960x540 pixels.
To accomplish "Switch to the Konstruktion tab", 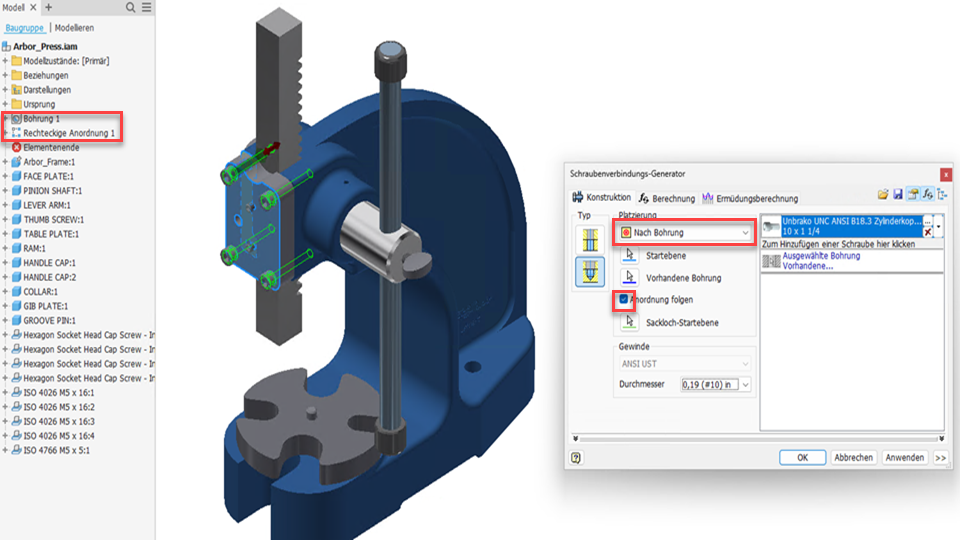I will click(x=602, y=197).
